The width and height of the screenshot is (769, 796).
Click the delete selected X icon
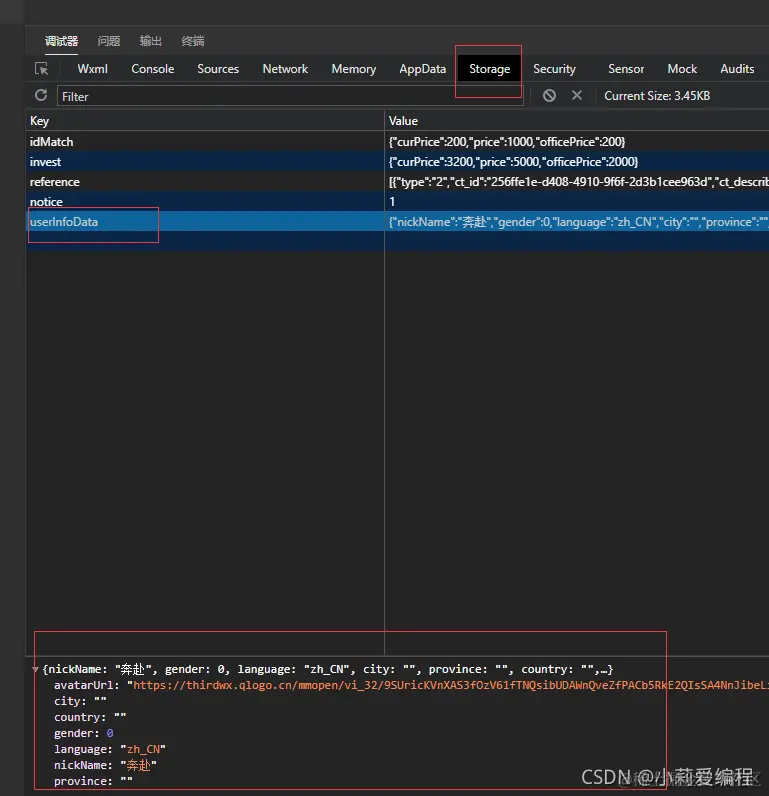tap(577, 95)
